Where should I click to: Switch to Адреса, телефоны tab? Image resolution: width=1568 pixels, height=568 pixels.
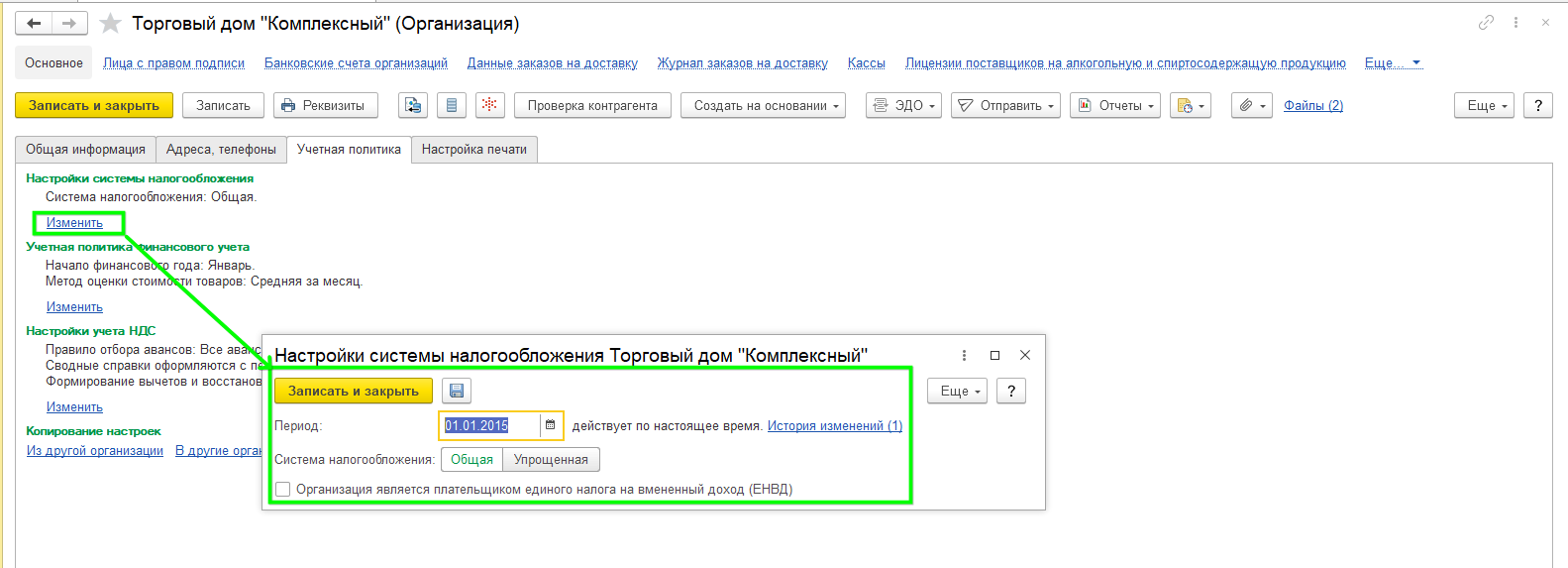tap(221, 149)
